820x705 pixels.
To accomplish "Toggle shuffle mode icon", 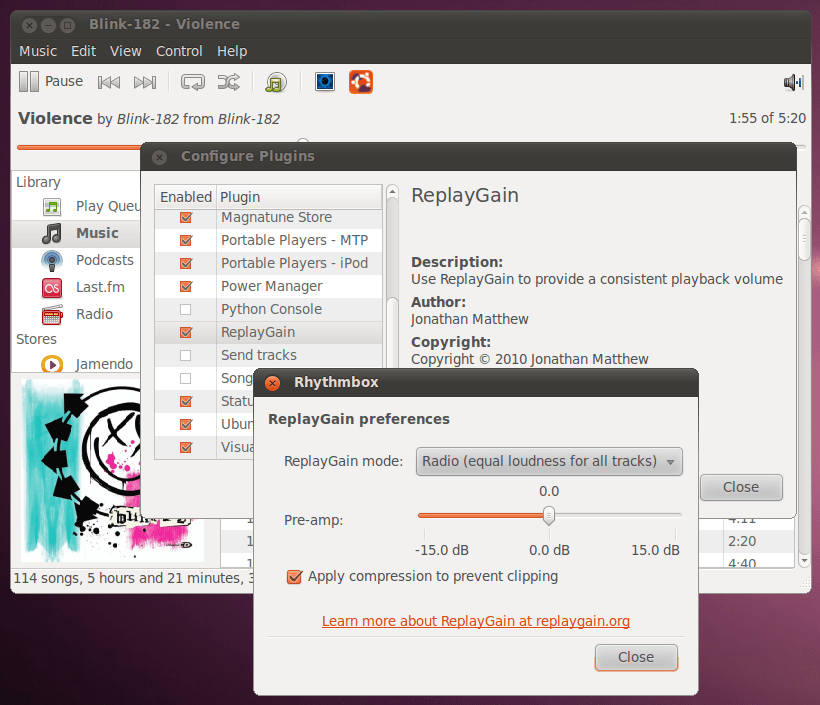I will pos(229,82).
